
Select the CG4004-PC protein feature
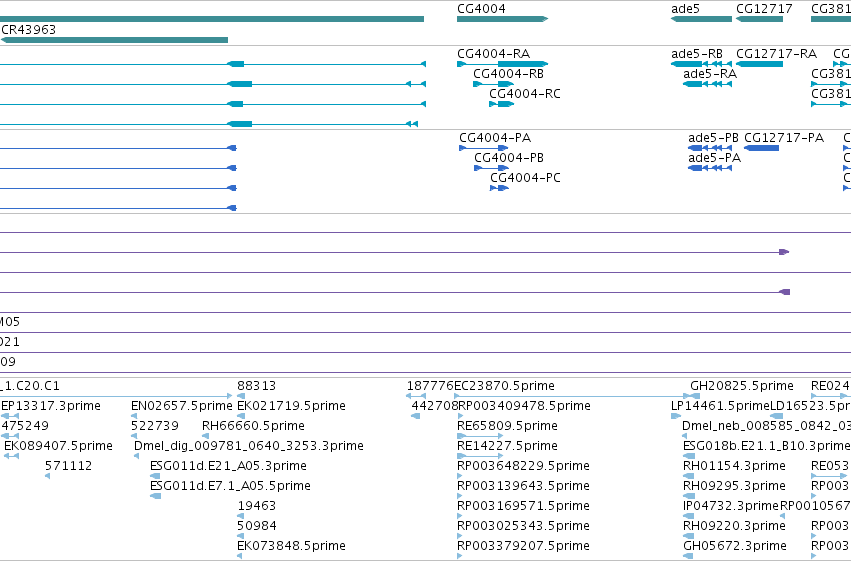coord(499,188)
